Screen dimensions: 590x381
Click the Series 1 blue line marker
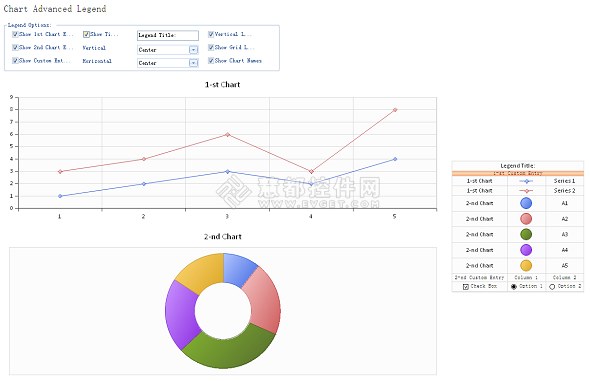526,181
